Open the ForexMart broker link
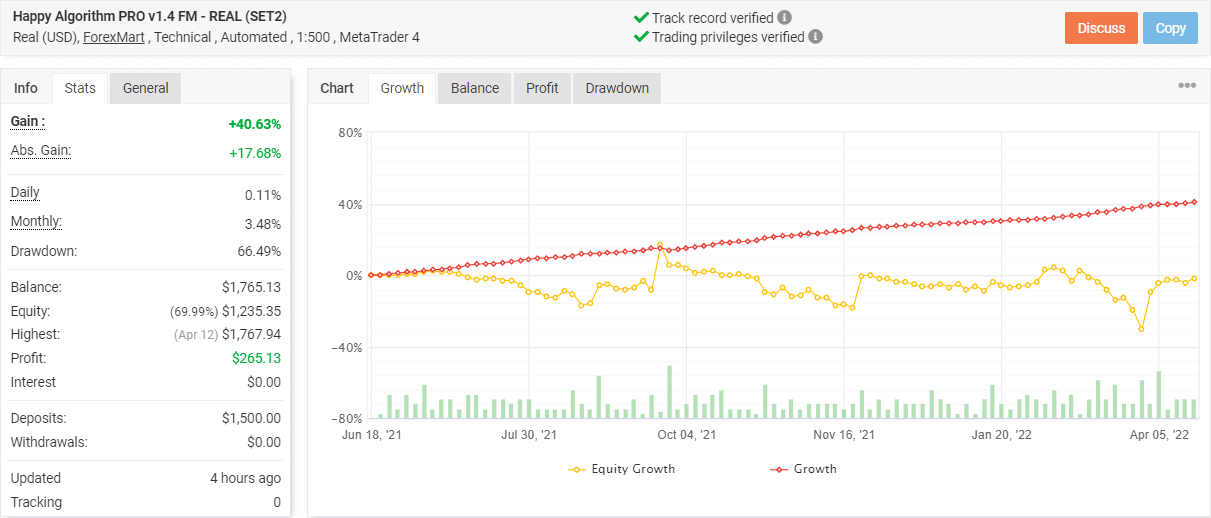 [x=112, y=37]
